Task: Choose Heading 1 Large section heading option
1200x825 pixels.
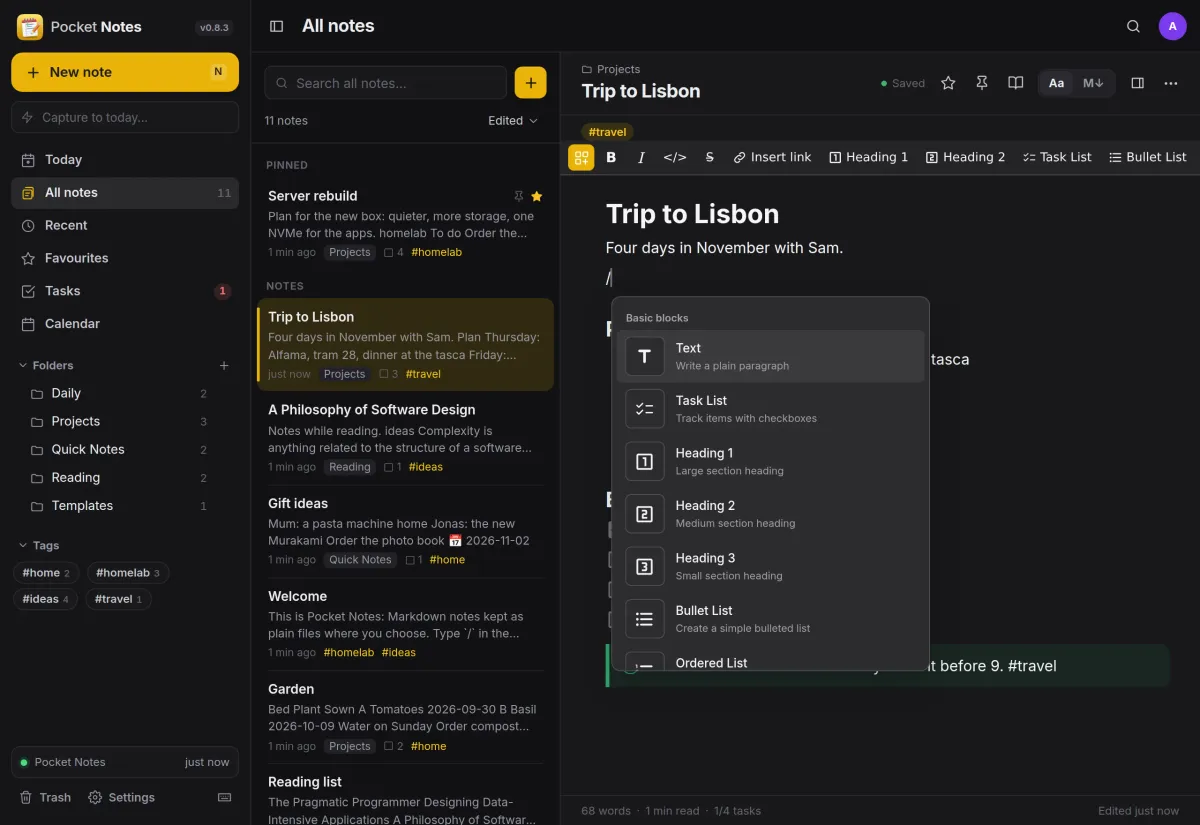Action: pos(770,461)
